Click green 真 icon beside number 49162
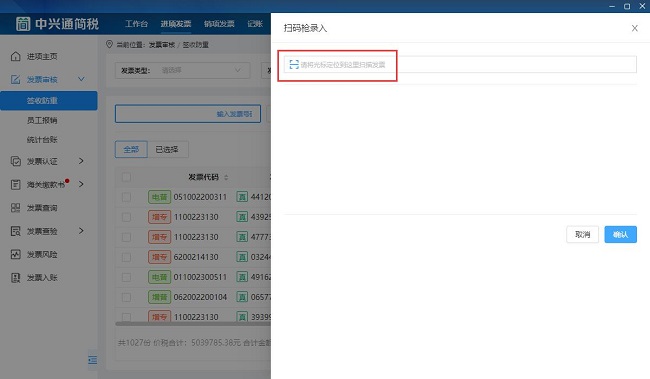This screenshot has height=379, width=650. (x=242, y=277)
